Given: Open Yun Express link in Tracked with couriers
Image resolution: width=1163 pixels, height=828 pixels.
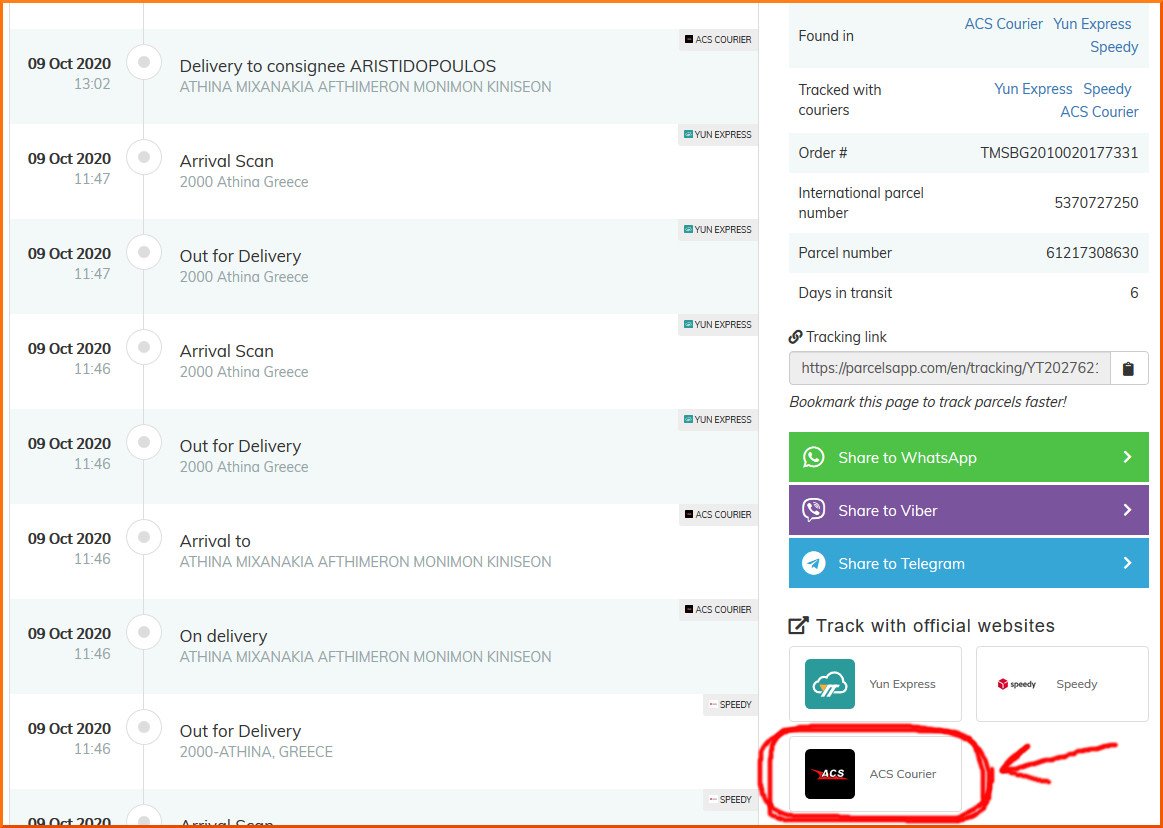Looking at the screenshot, I should point(1033,89).
